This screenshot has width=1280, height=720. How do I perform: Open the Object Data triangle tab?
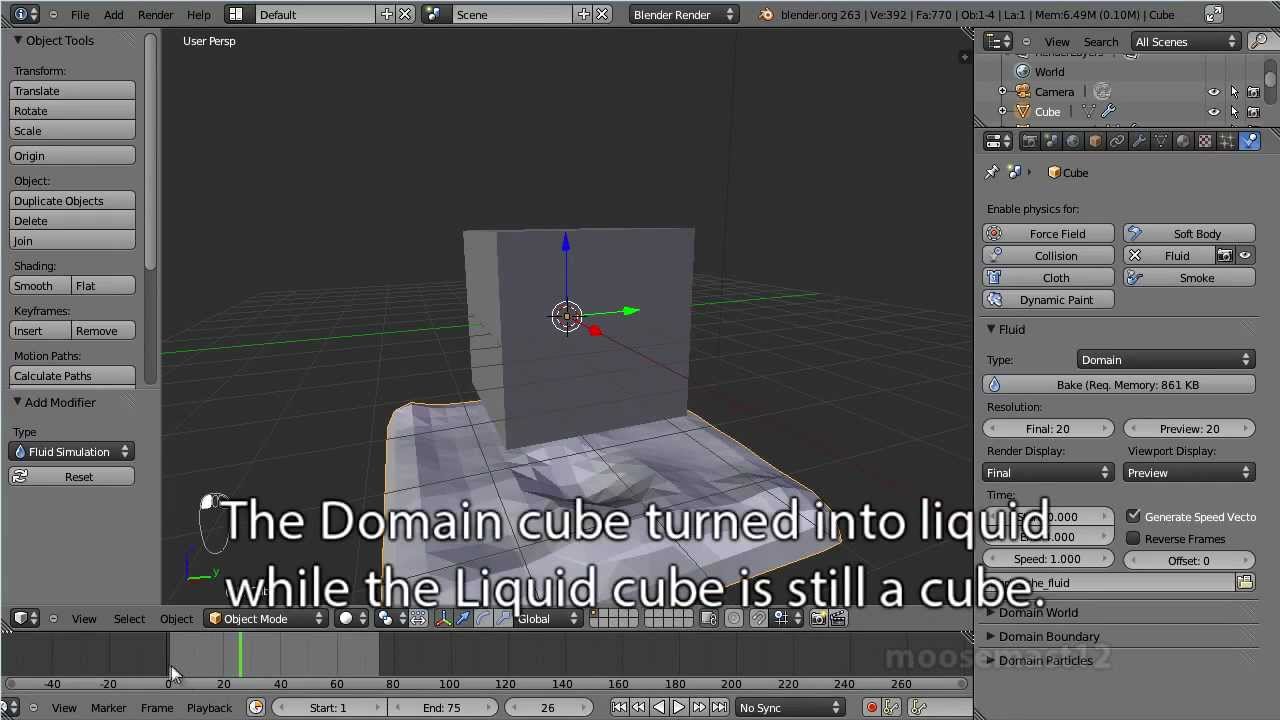click(x=1161, y=141)
